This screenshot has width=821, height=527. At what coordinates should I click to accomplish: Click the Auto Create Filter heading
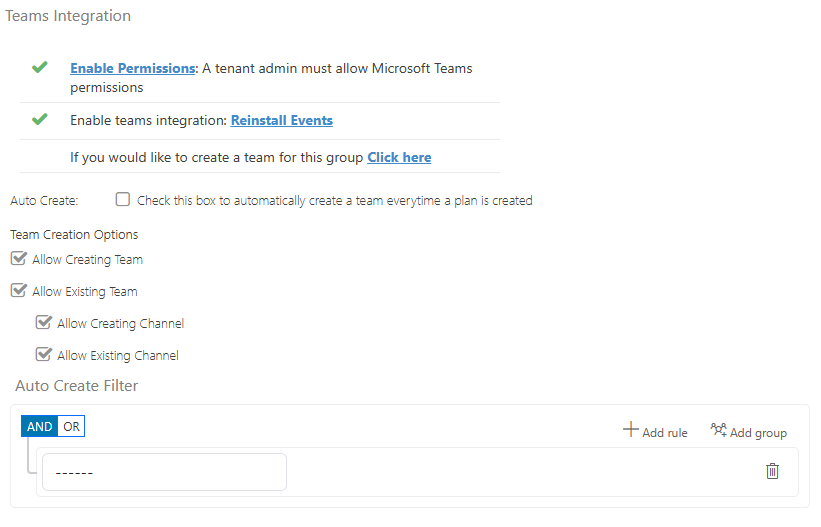point(76,386)
